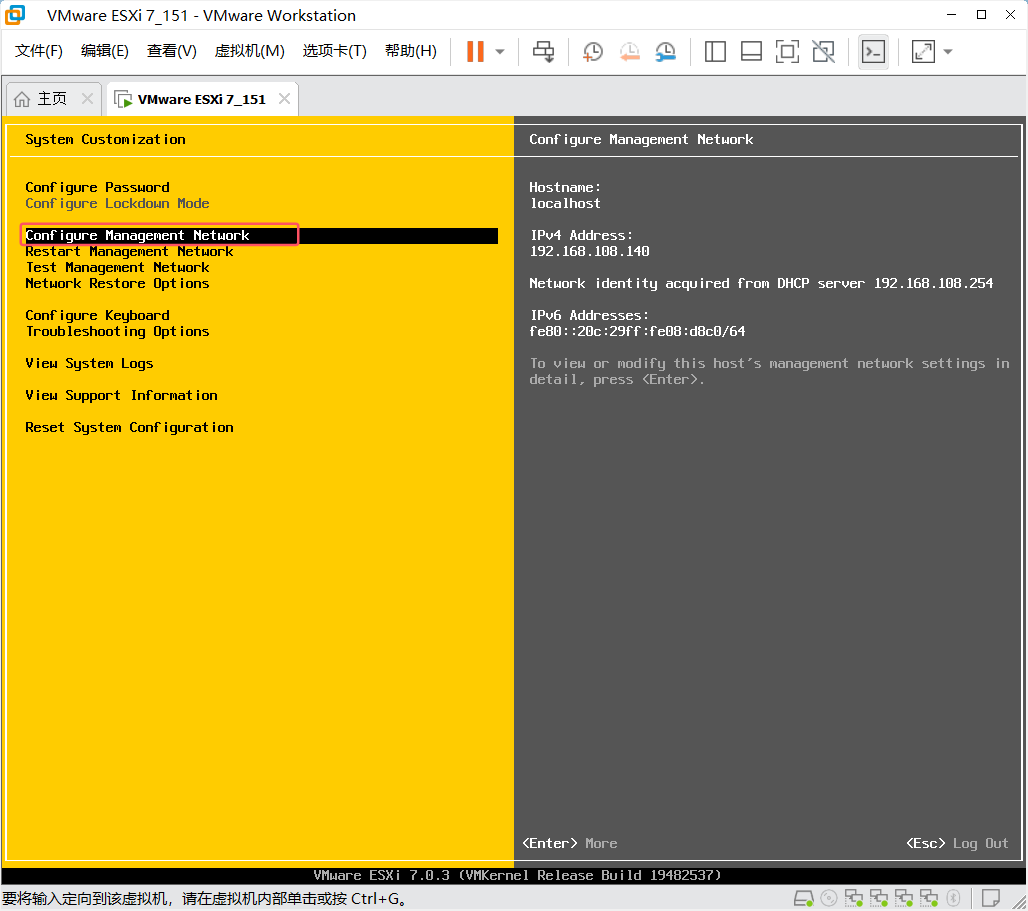Screen dimensions: 1028x911
Task: Click Troubleshooting Options entry
Action: (x=117, y=332)
